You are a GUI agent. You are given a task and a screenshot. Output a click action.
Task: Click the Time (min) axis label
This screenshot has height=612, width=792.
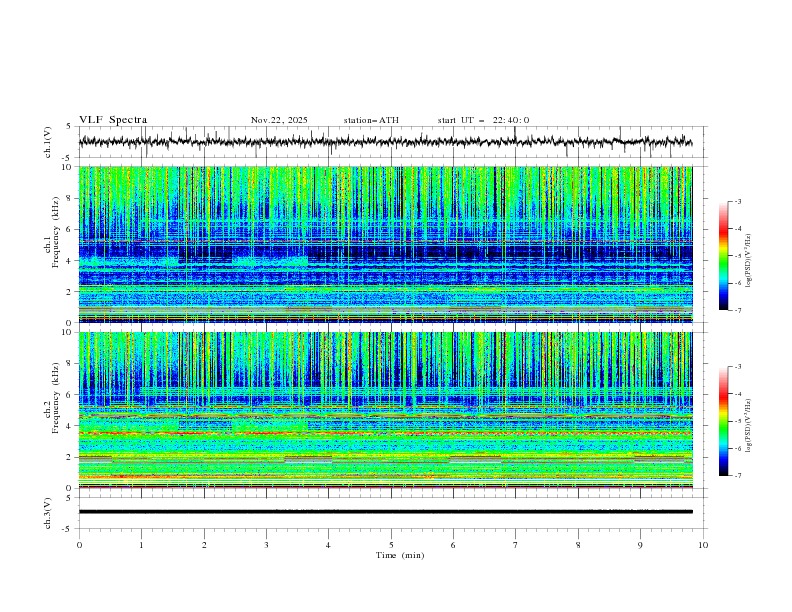[x=400, y=555]
